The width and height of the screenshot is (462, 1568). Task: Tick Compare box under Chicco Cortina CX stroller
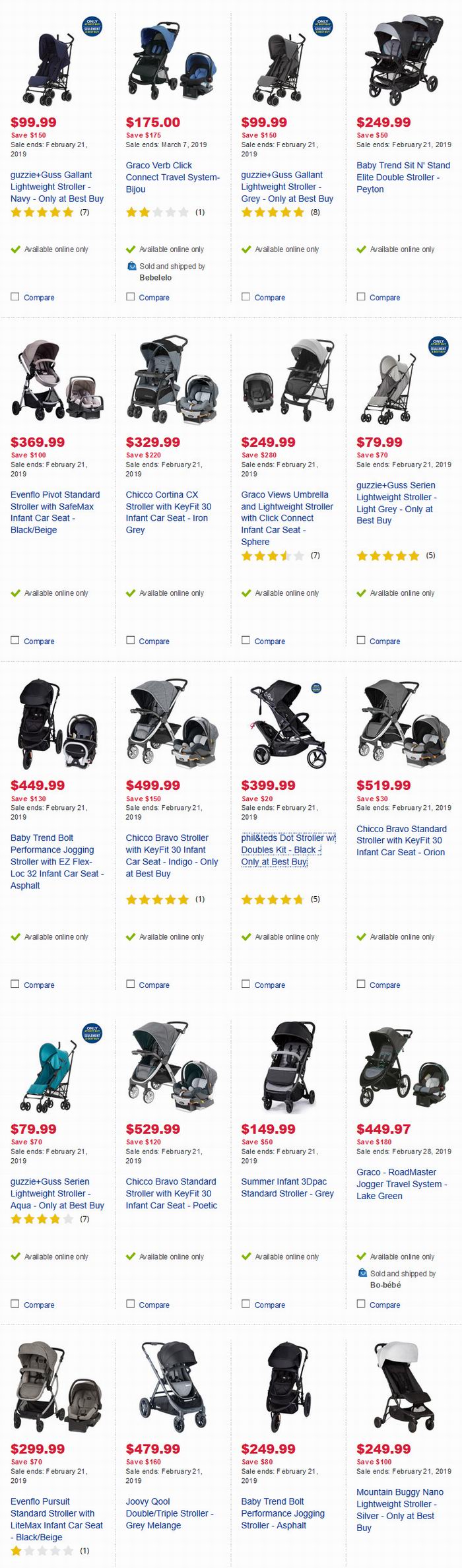point(130,640)
